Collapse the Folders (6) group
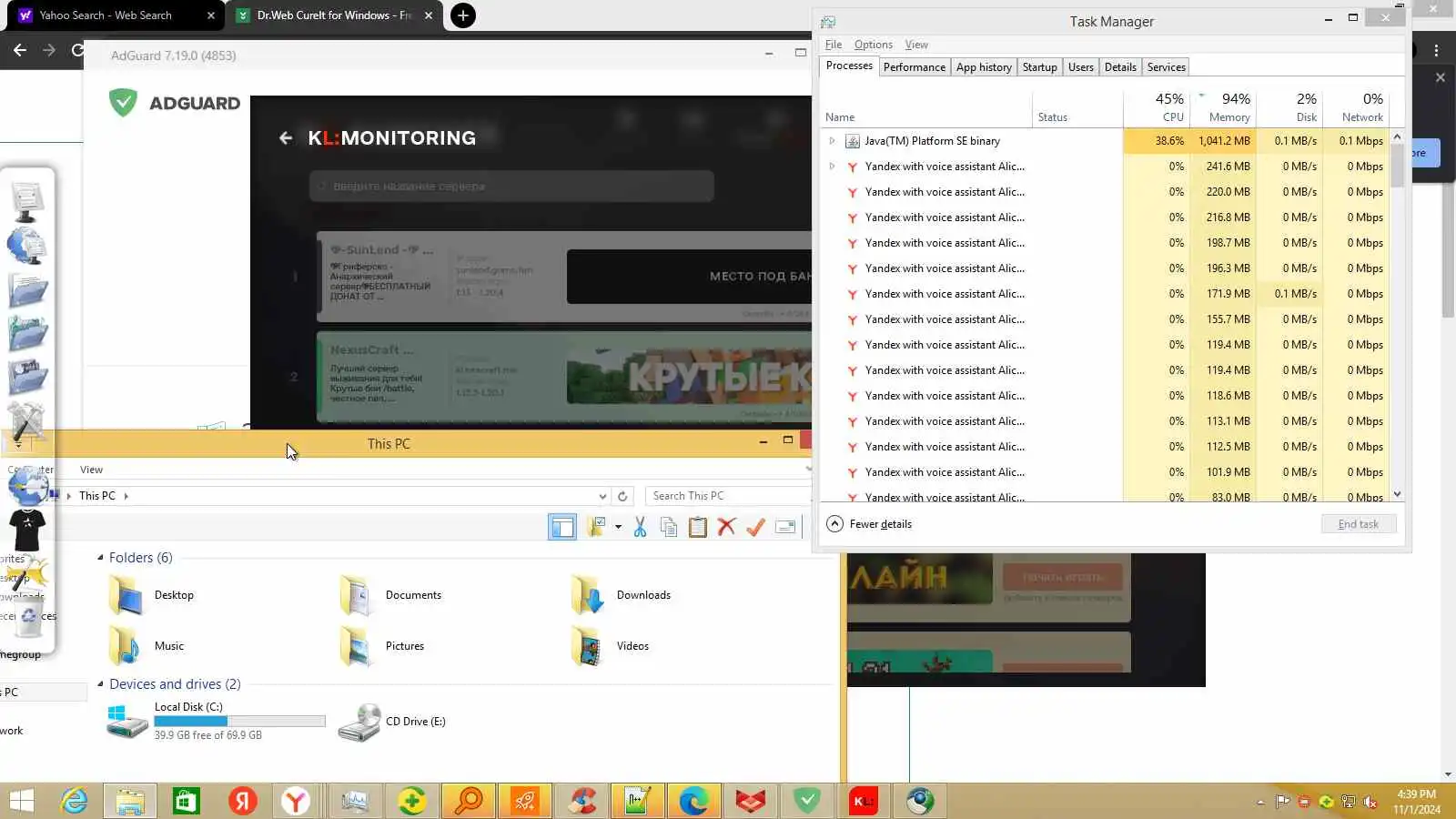The image size is (1456, 819). [100, 558]
